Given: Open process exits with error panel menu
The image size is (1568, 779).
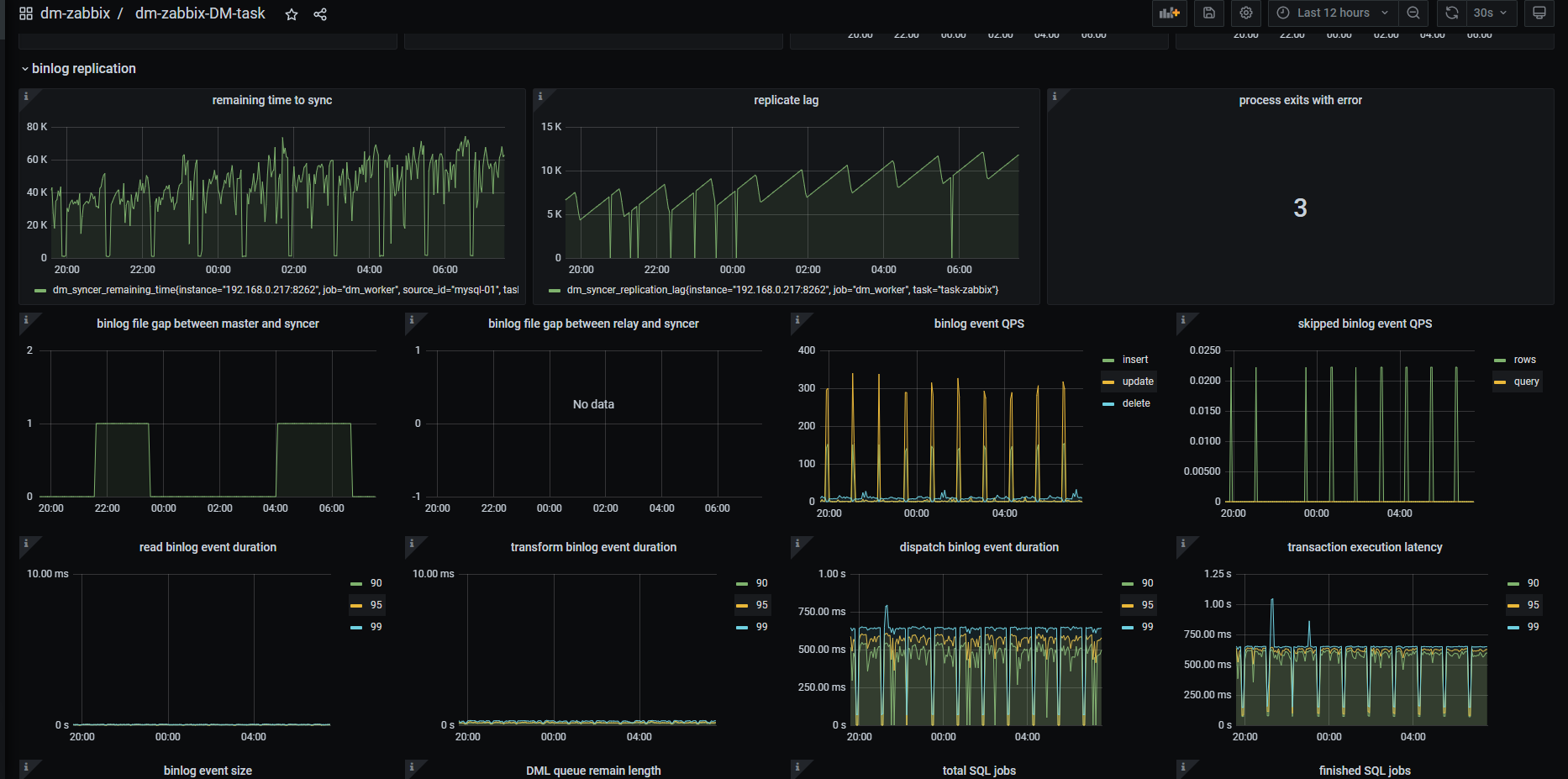Looking at the screenshot, I should pyautogui.click(x=1300, y=100).
